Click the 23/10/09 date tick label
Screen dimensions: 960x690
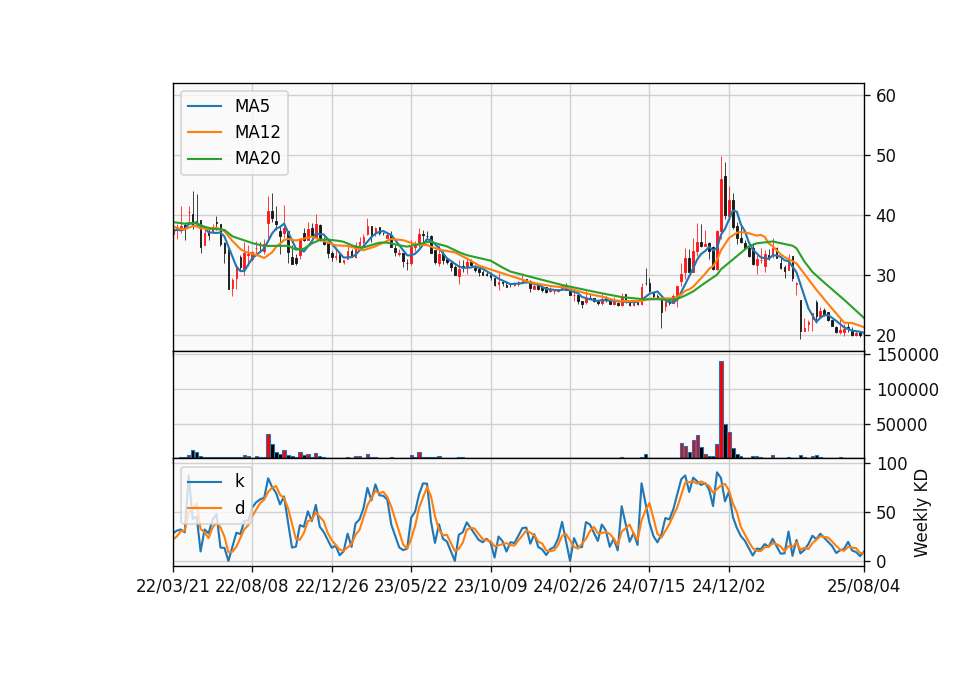[x=490, y=586]
